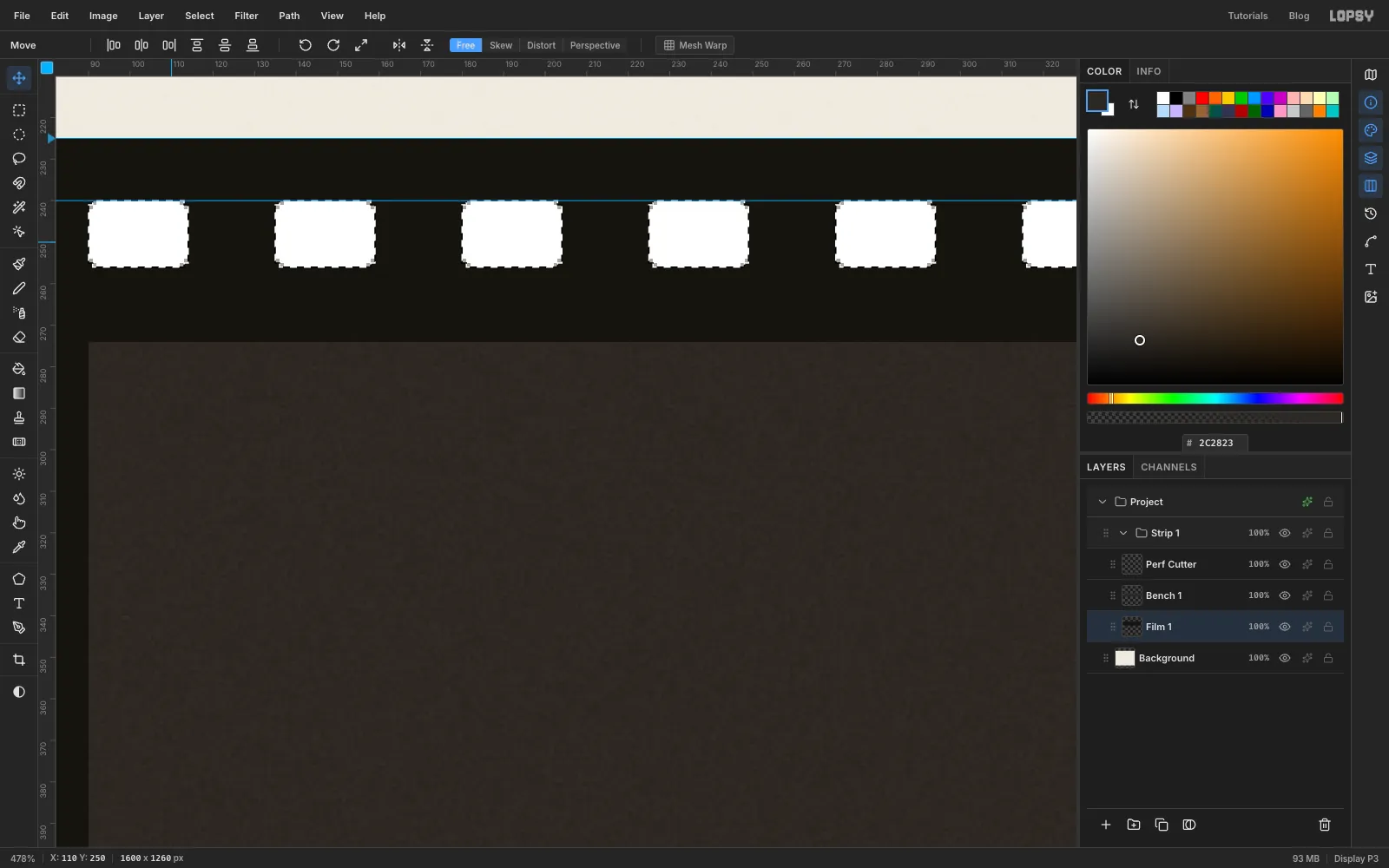1389x868 pixels.
Task: Click align bottom edges icon
Action: pyautogui.click(x=253, y=45)
